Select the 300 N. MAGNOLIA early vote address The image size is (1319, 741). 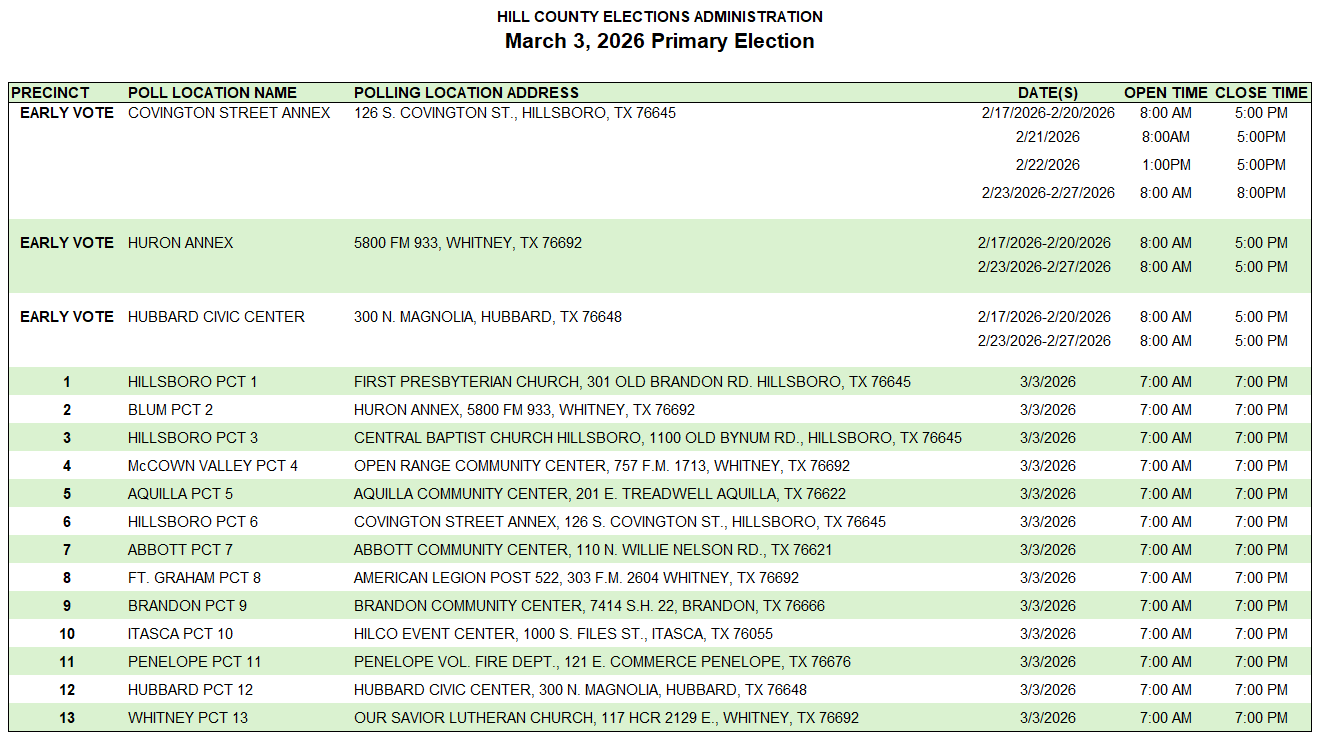pyautogui.click(x=488, y=317)
